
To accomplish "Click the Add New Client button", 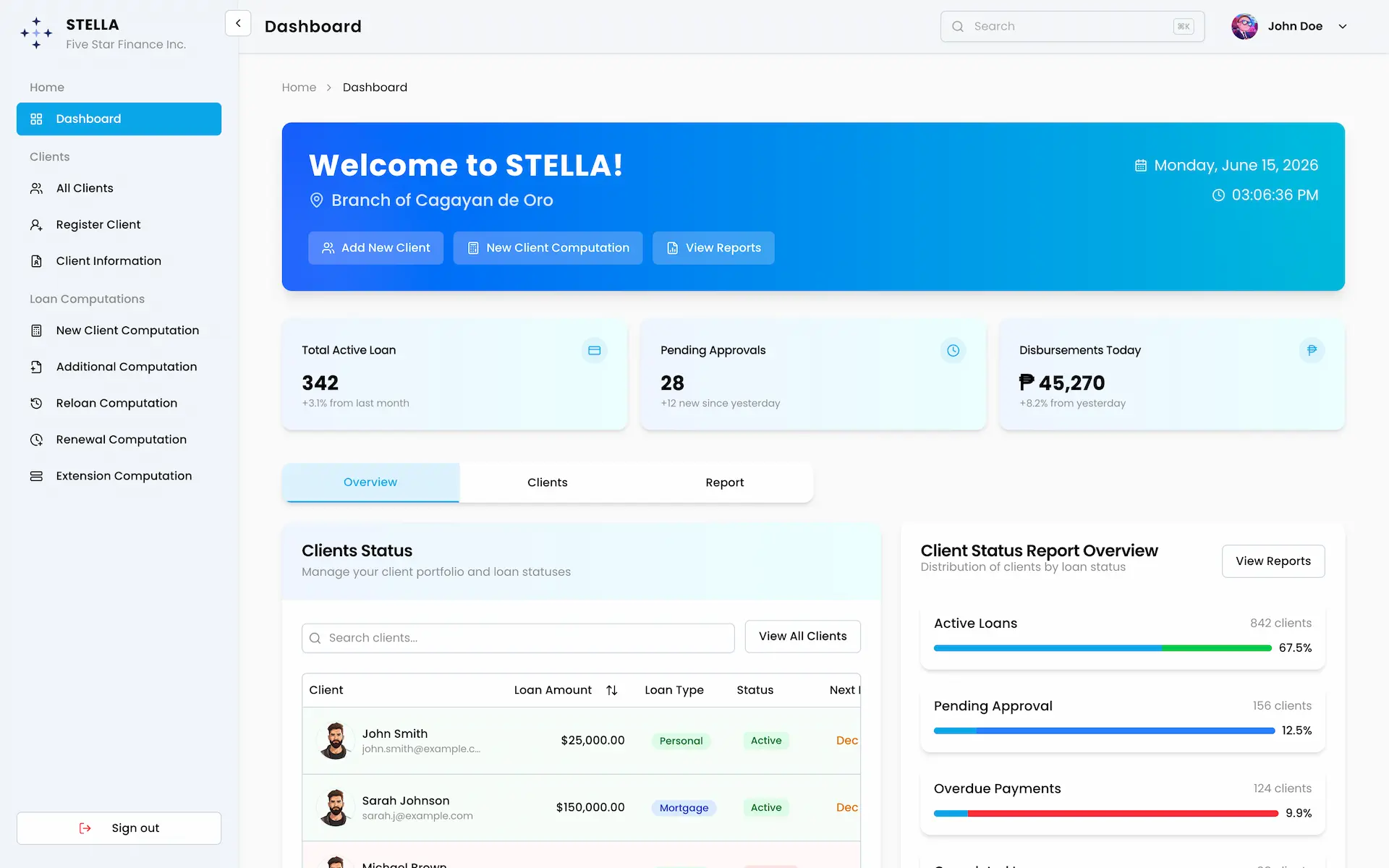I will click(x=375, y=248).
